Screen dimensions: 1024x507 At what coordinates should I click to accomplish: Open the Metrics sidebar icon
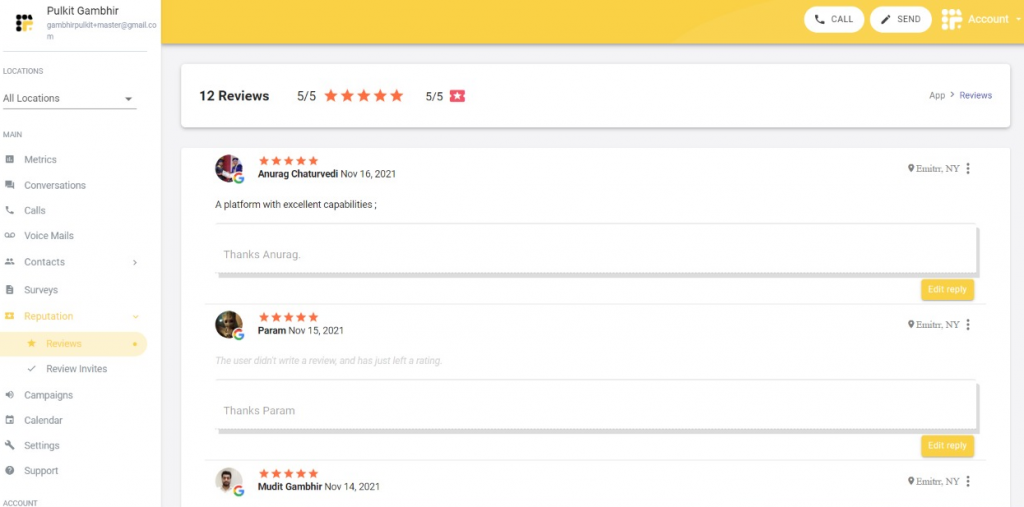click(x=10, y=159)
